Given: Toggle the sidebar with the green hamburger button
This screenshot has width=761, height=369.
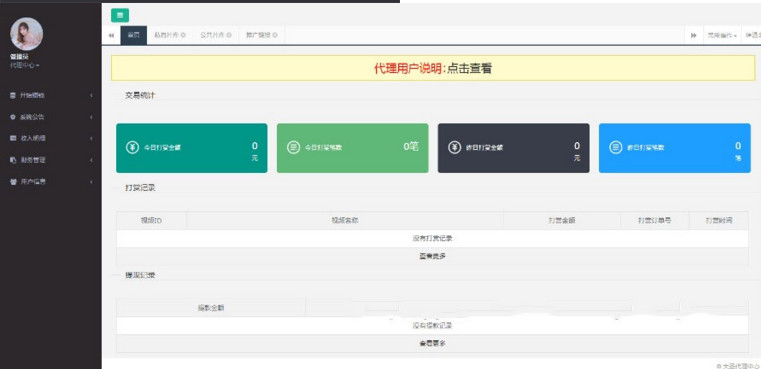Looking at the screenshot, I should [x=120, y=15].
